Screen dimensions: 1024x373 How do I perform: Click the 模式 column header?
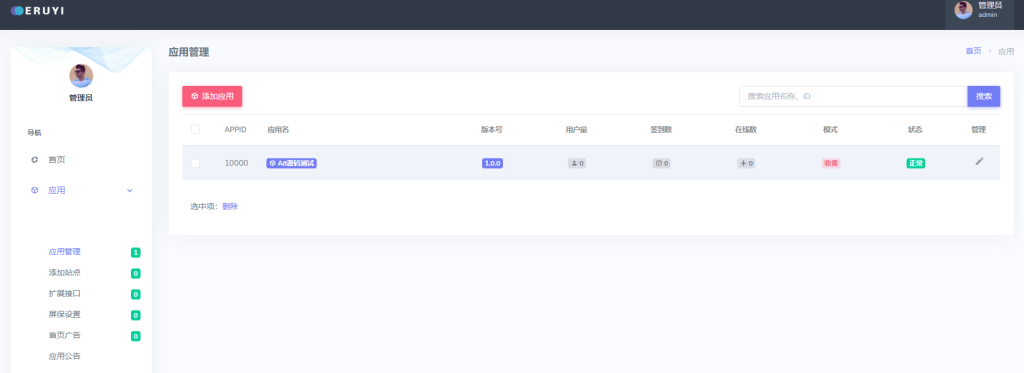tap(830, 129)
